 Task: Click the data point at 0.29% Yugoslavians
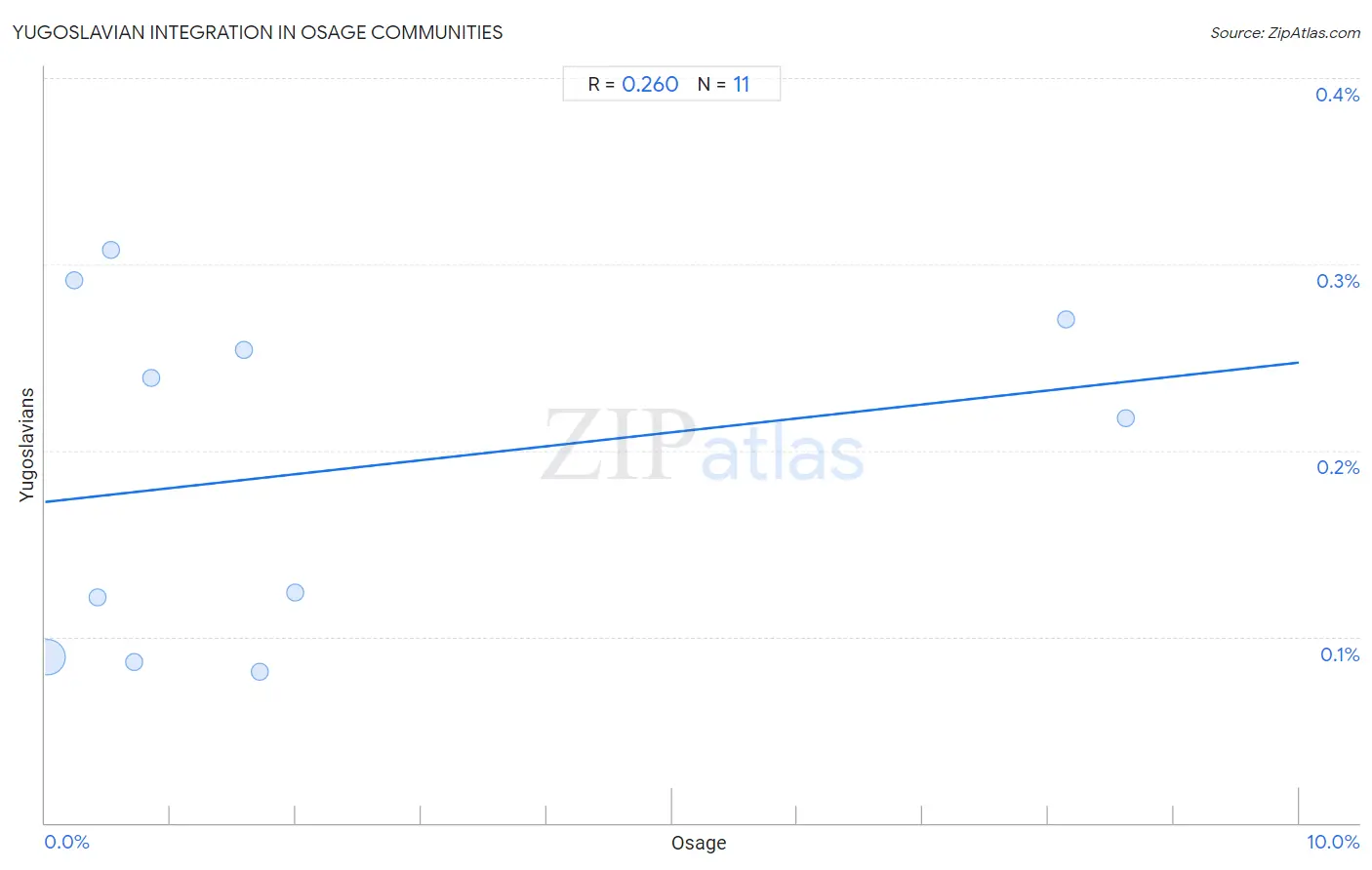click(74, 281)
